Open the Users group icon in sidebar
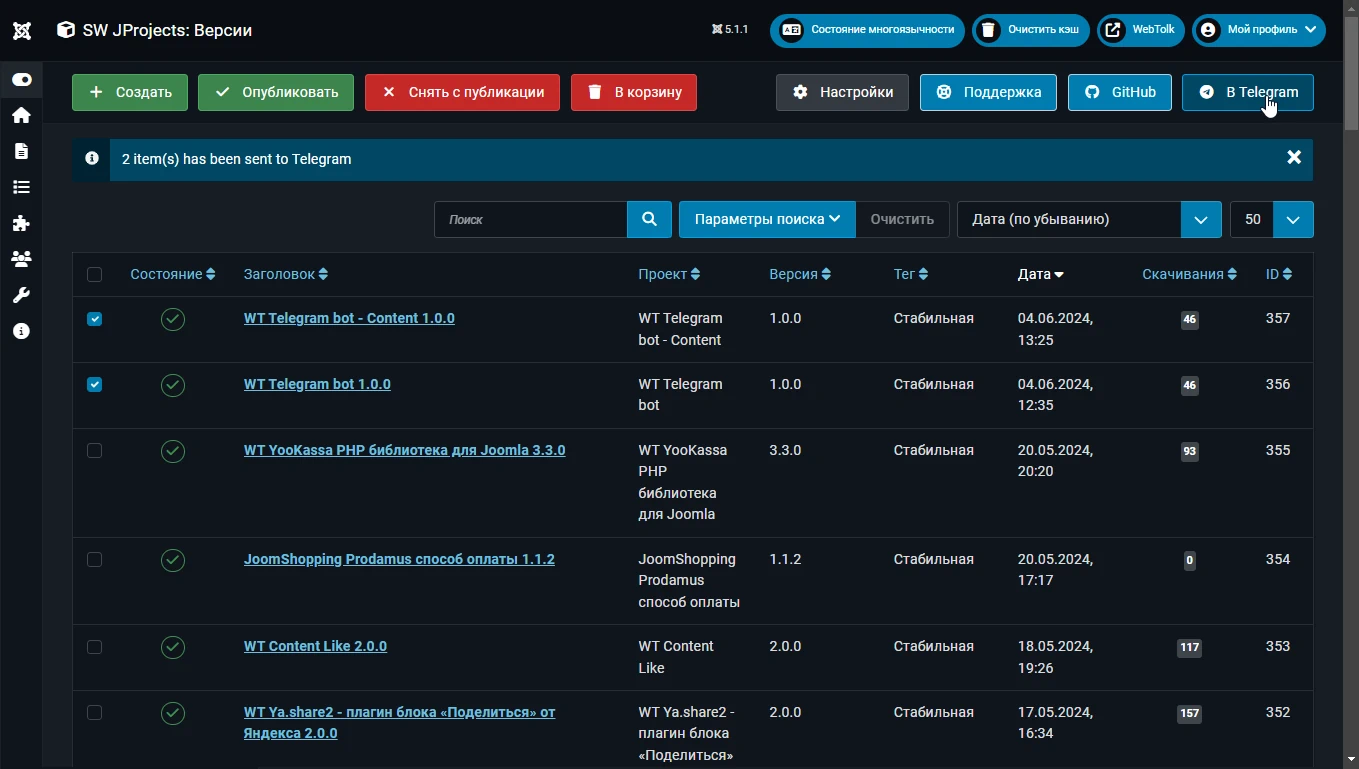This screenshot has height=769, width=1359. point(21,259)
